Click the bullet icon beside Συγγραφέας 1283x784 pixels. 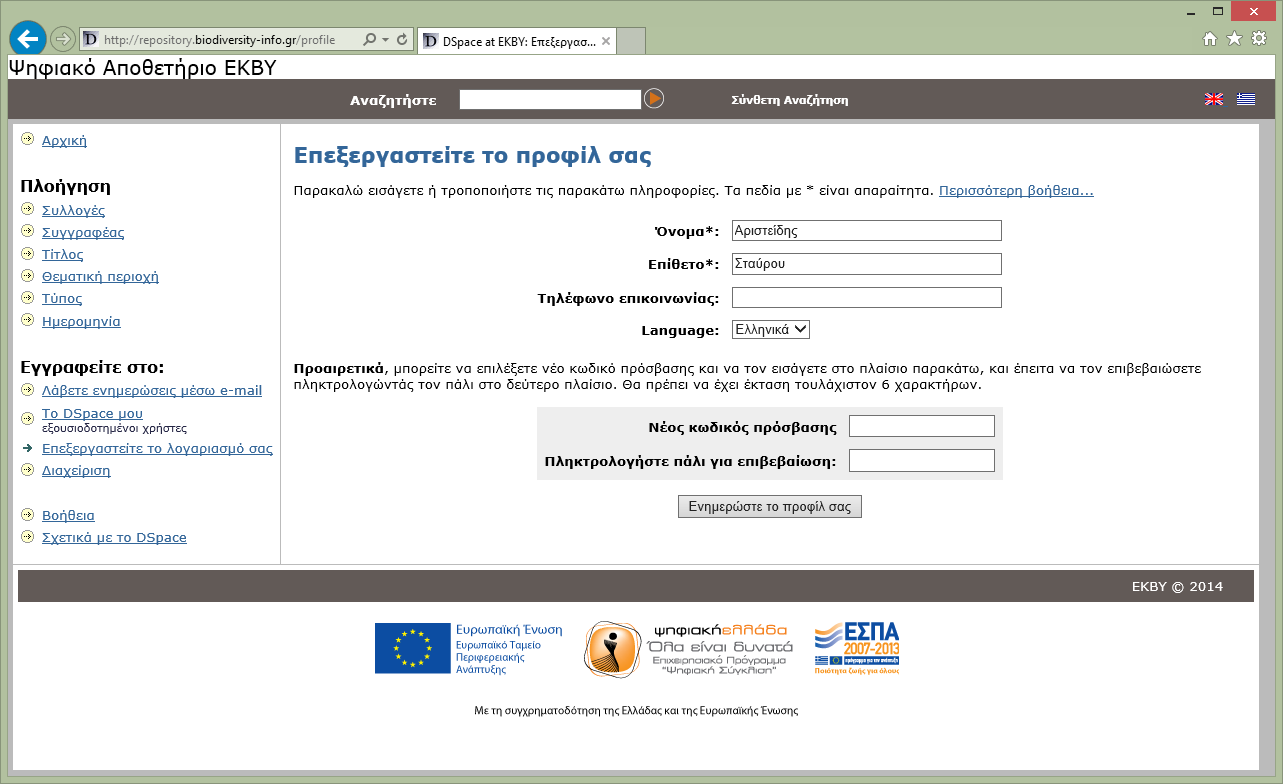(27, 231)
